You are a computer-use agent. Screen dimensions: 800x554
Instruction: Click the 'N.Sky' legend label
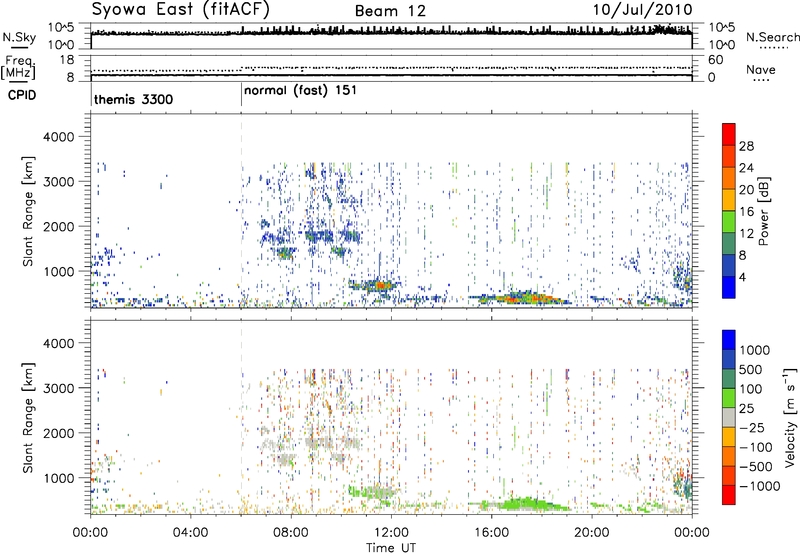click(x=19, y=37)
